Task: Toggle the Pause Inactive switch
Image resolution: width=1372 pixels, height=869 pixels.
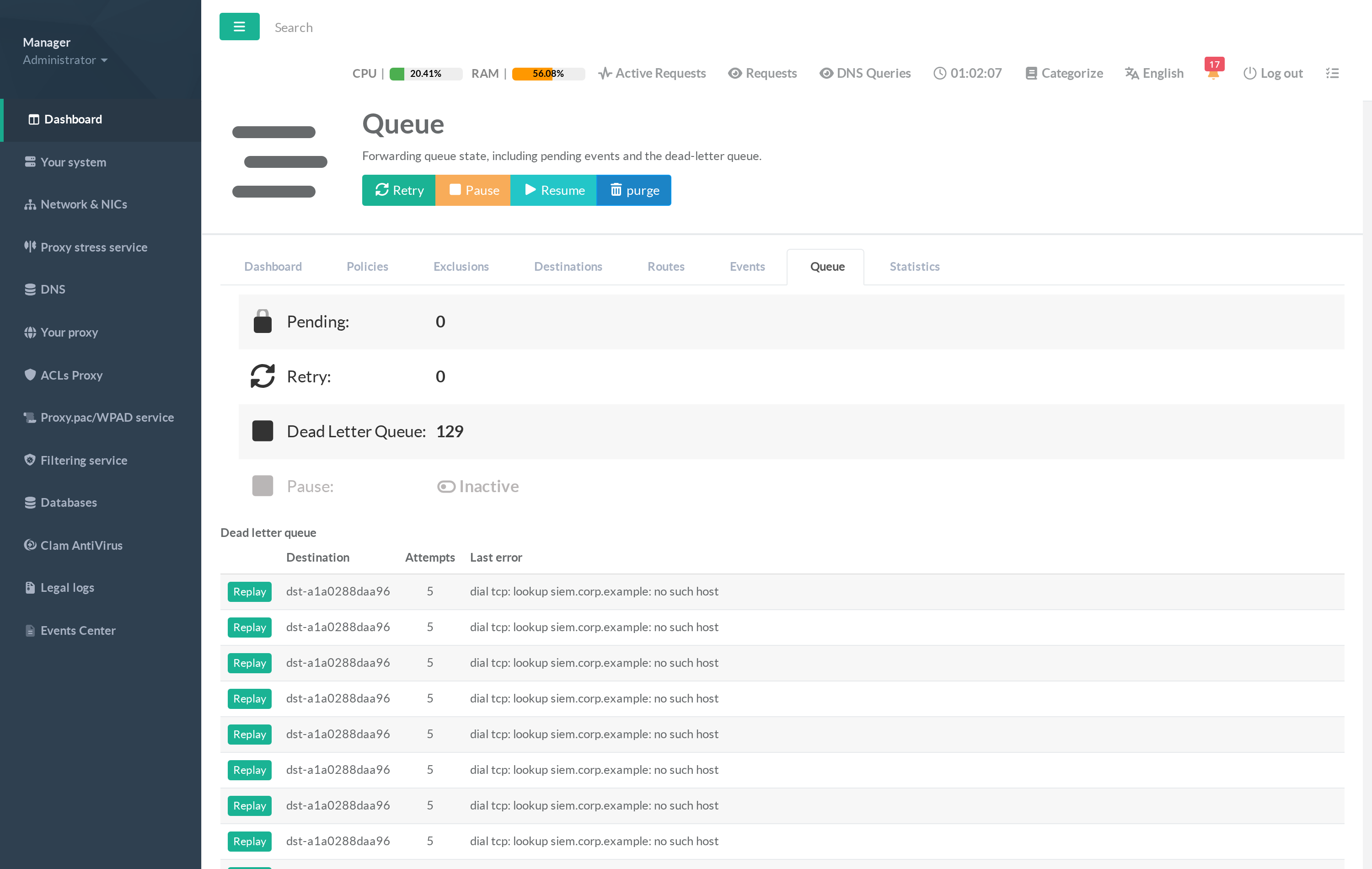Action: tap(446, 487)
